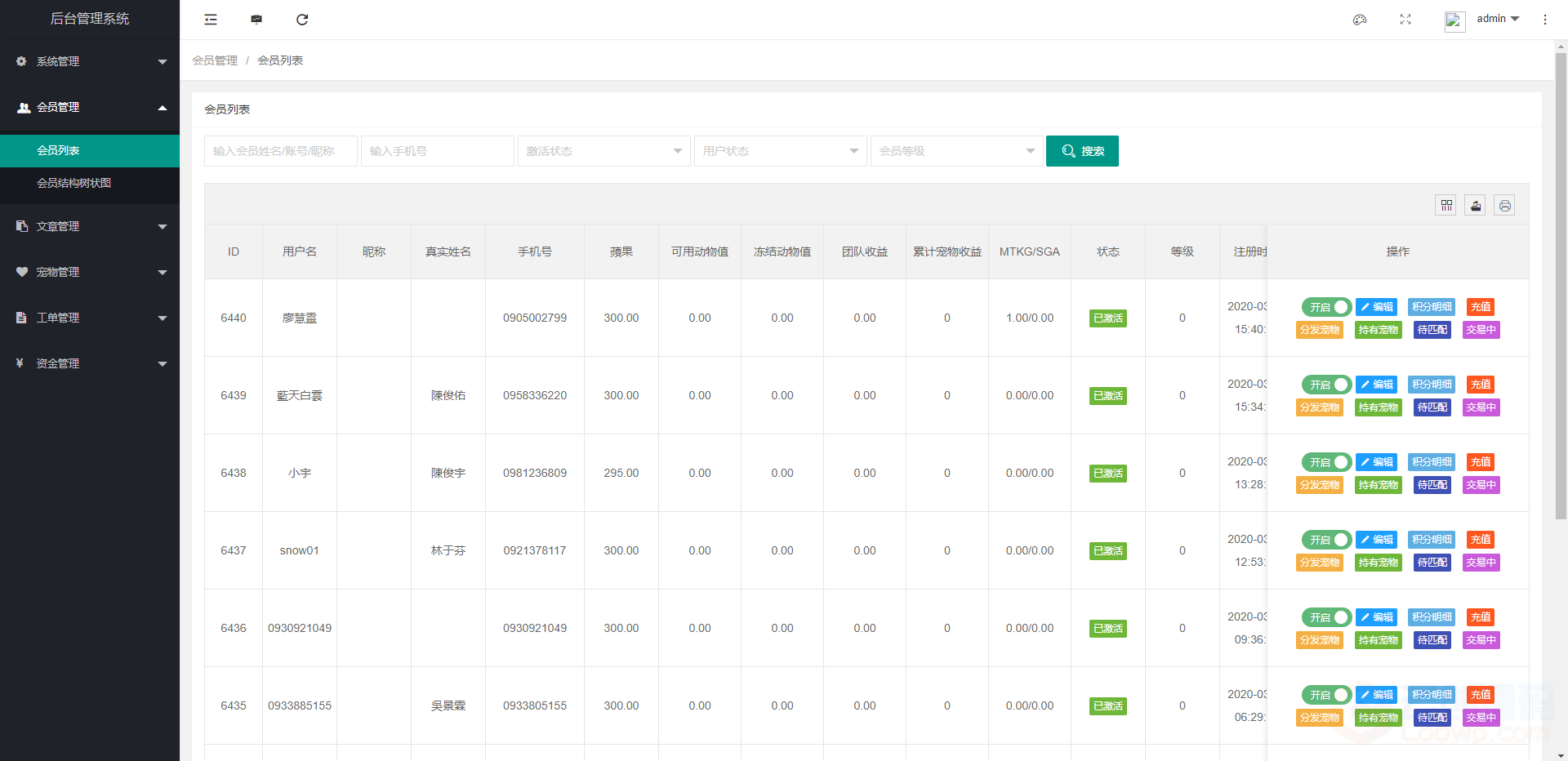
Task: Click the 会员列表 breadcrumb link
Action: pos(280,60)
